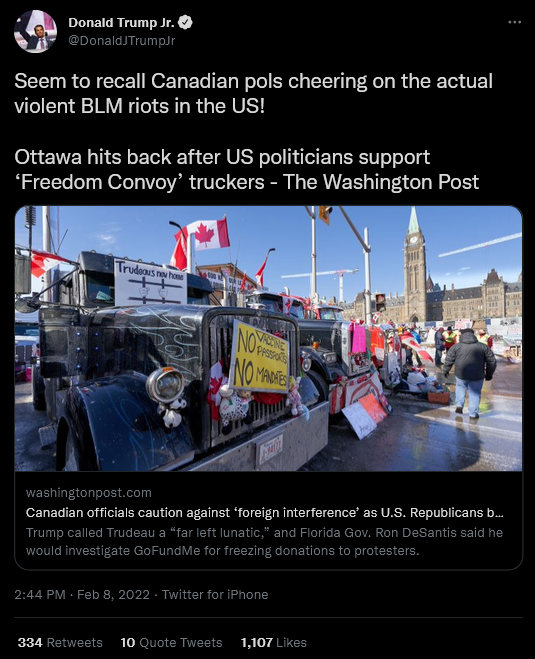The image size is (535, 659).
Task: Click the 2:44 PM timestamp
Action: coord(40,595)
